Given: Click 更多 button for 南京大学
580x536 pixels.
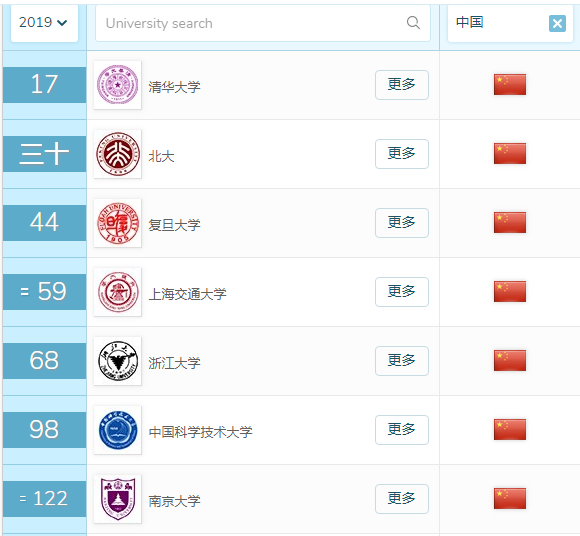Looking at the screenshot, I should 402,499.
